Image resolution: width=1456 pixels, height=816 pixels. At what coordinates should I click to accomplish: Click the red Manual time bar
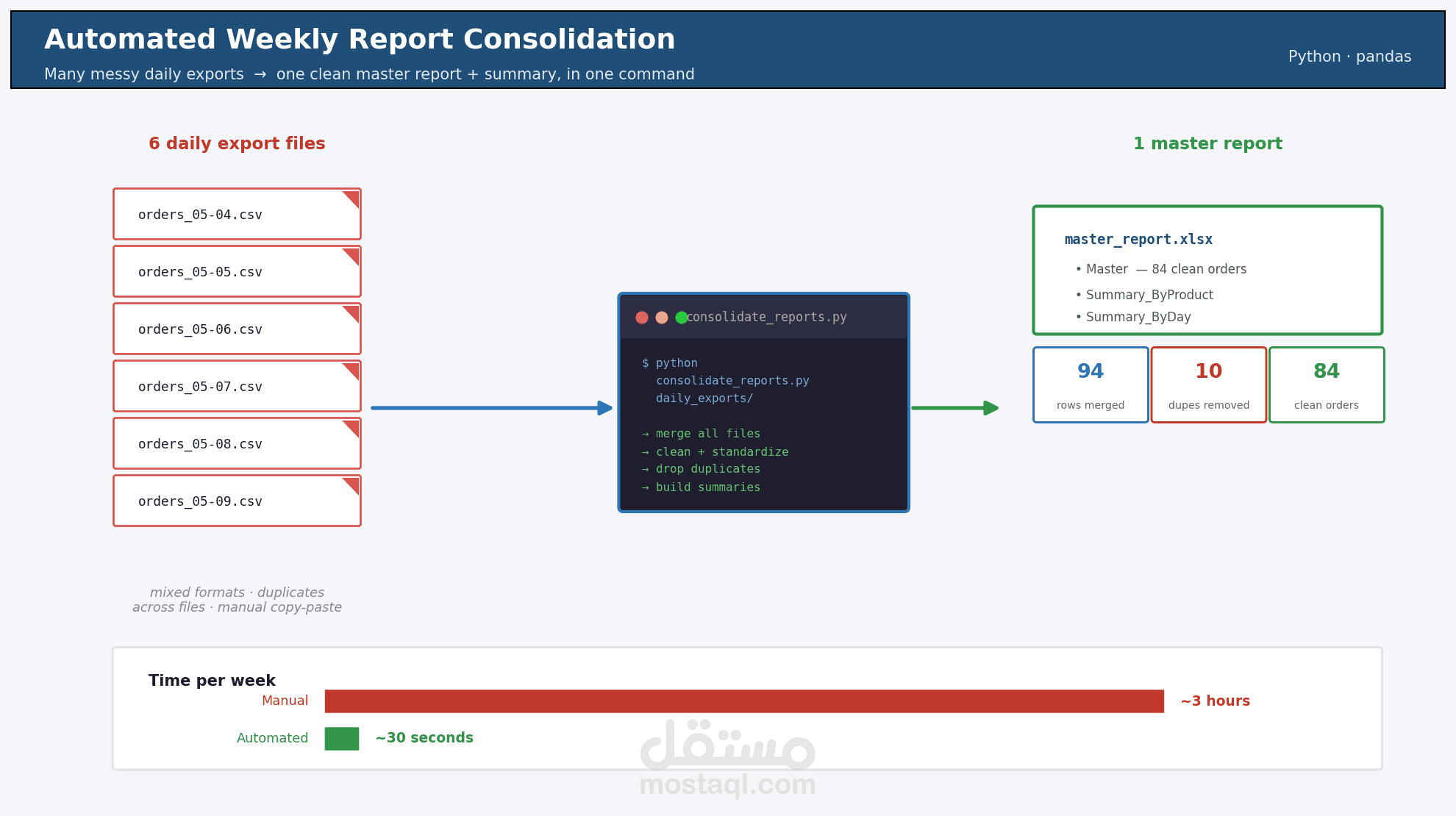click(x=744, y=701)
